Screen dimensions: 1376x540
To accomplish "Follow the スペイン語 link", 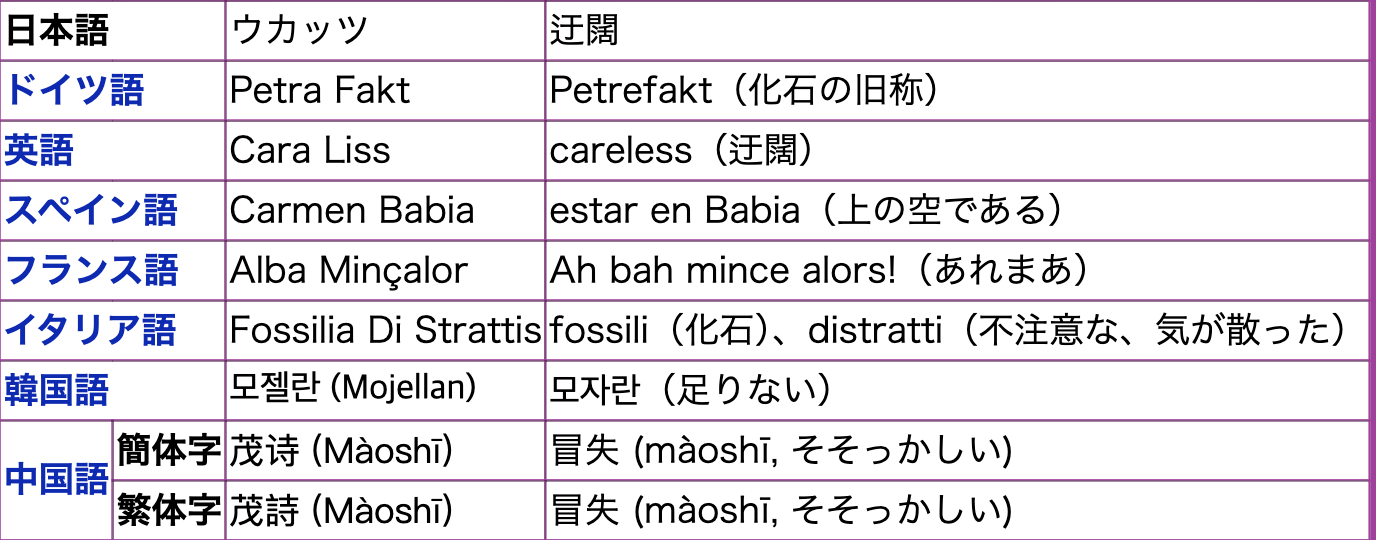I will coord(91,211).
